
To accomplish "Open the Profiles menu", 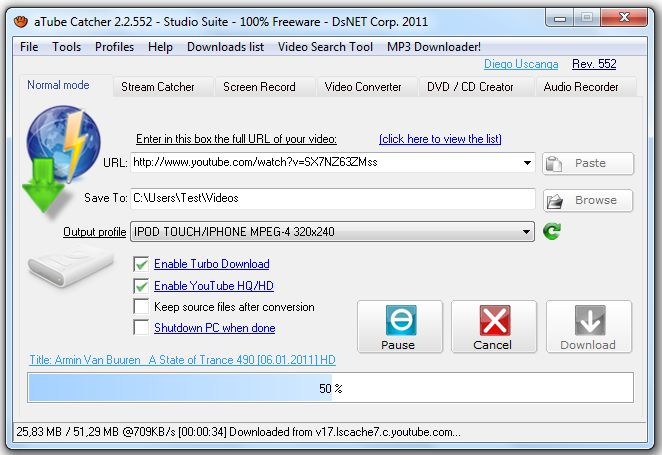I will point(114,47).
